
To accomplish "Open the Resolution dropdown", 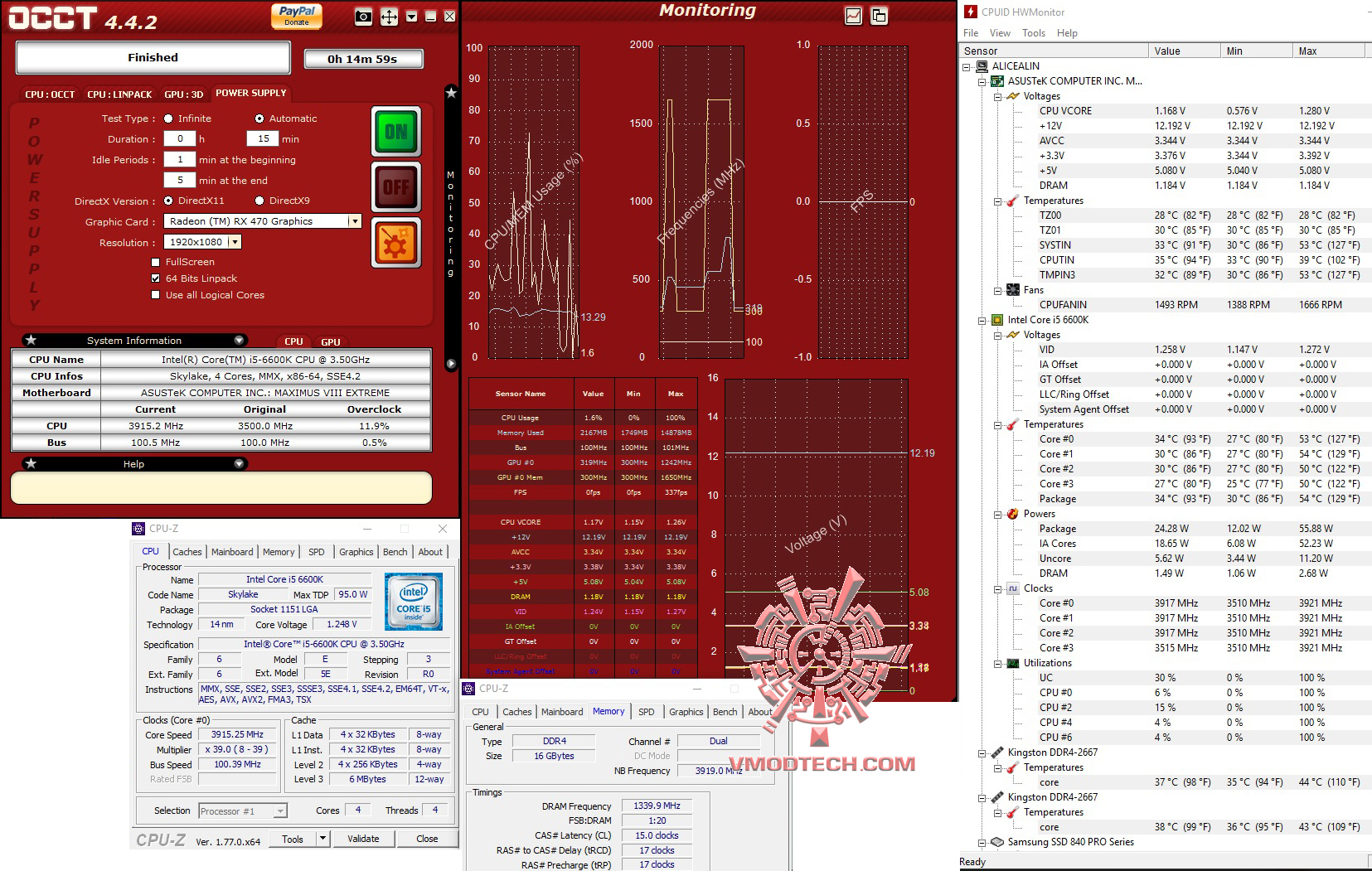I will [x=235, y=242].
